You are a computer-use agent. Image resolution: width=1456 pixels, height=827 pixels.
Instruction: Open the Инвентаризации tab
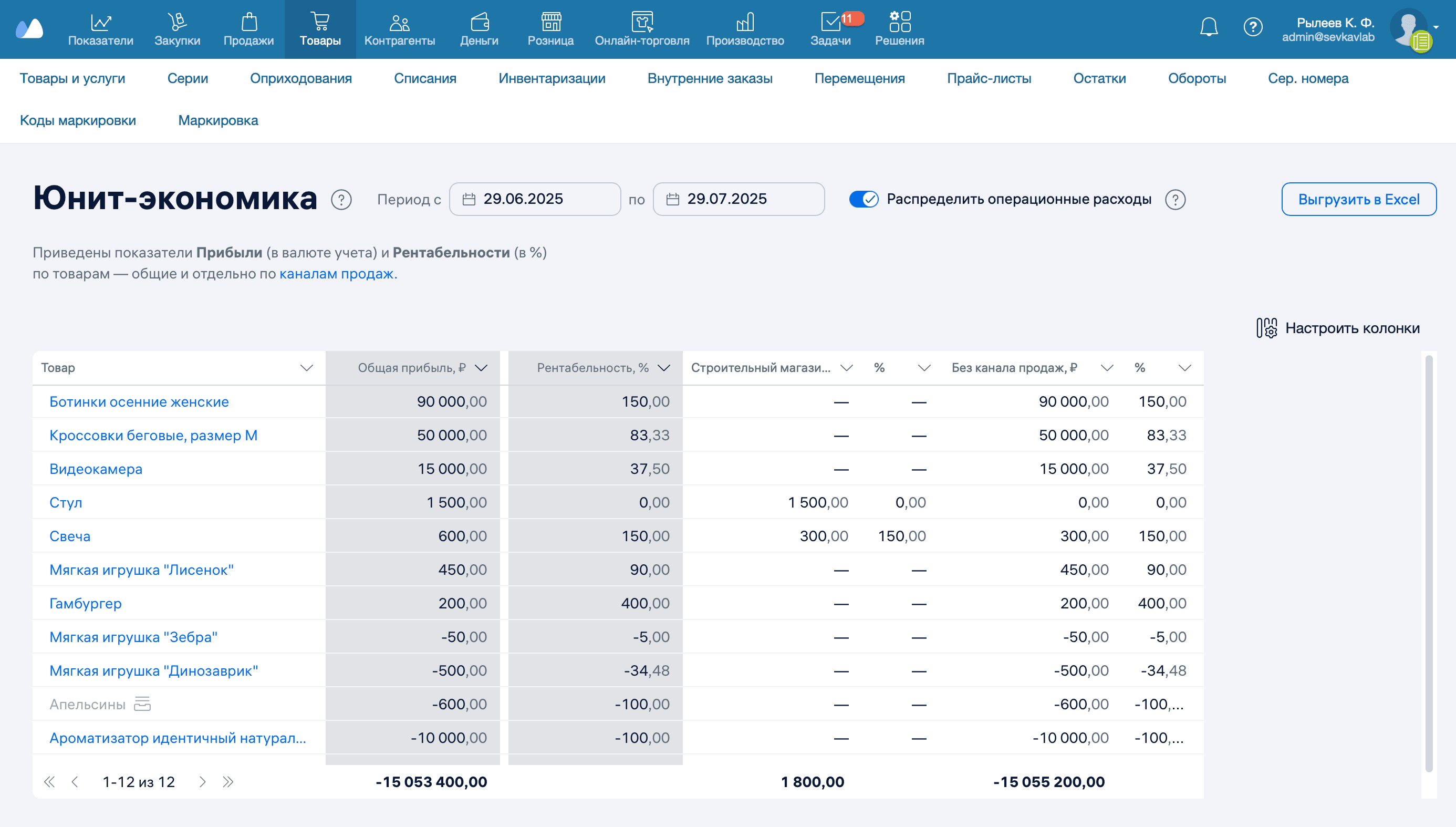551,78
